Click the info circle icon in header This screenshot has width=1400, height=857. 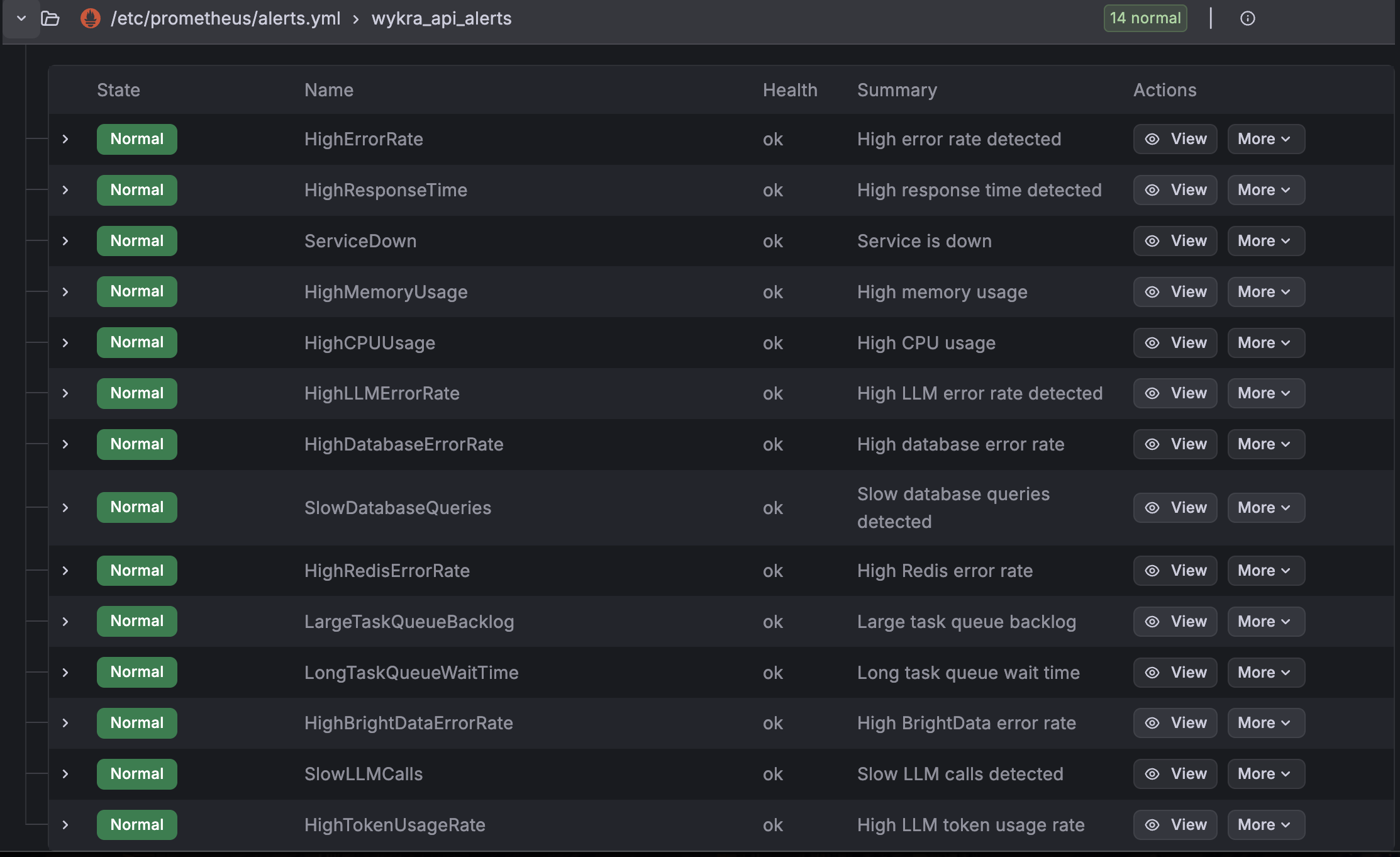pyautogui.click(x=1247, y=18)
